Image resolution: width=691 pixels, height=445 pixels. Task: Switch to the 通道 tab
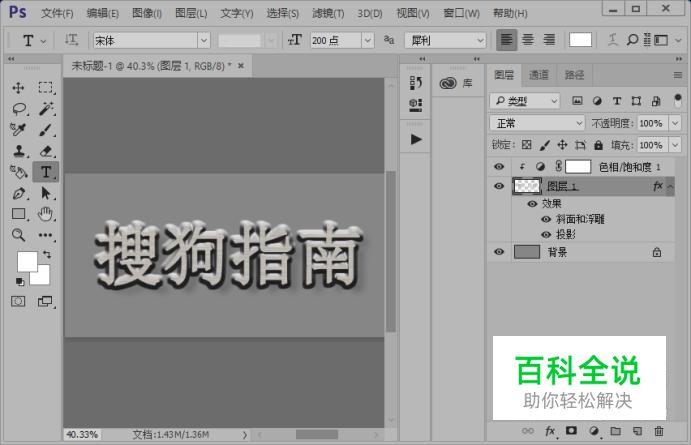point(539,75)
